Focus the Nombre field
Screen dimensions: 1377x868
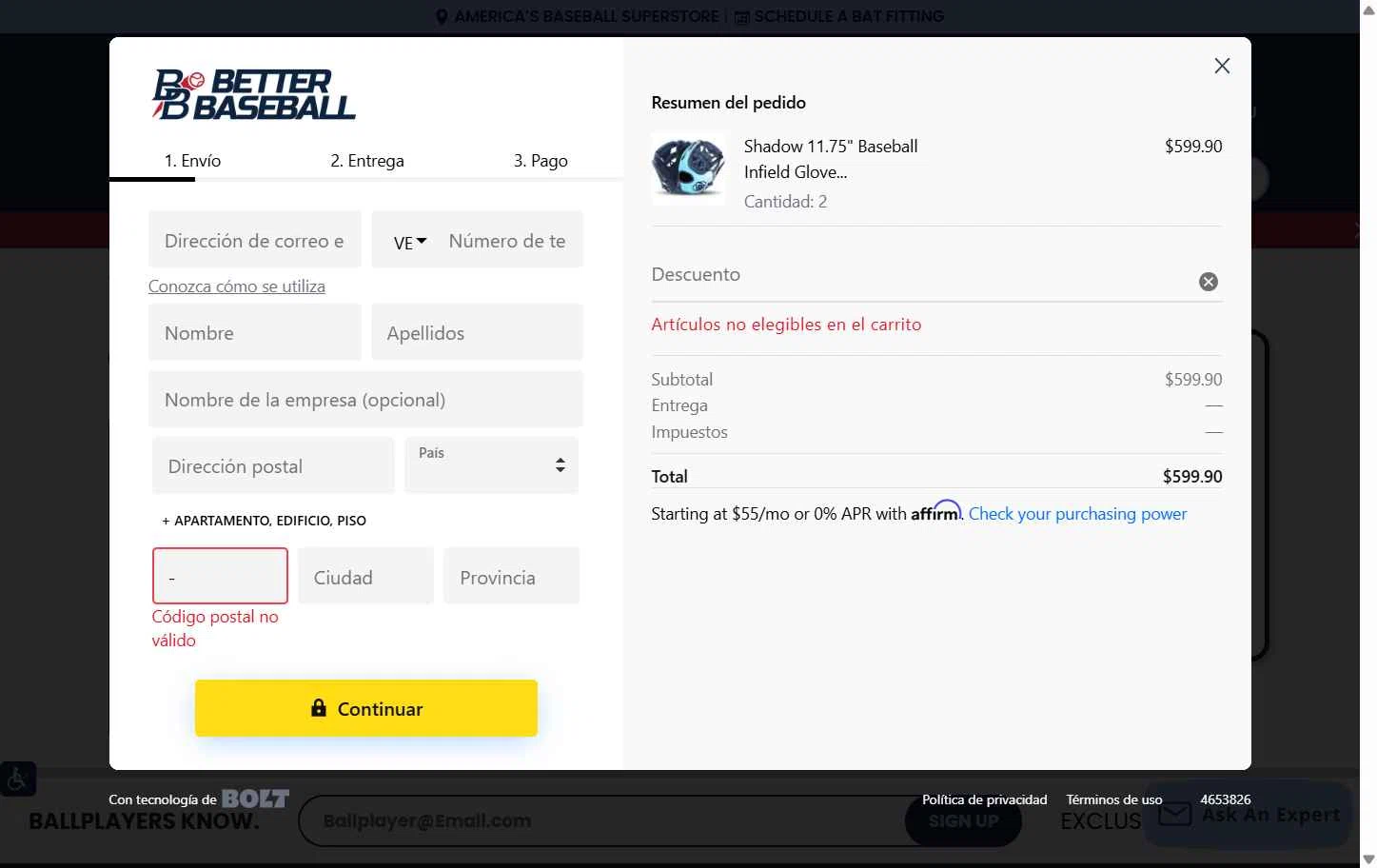[255, 332]
